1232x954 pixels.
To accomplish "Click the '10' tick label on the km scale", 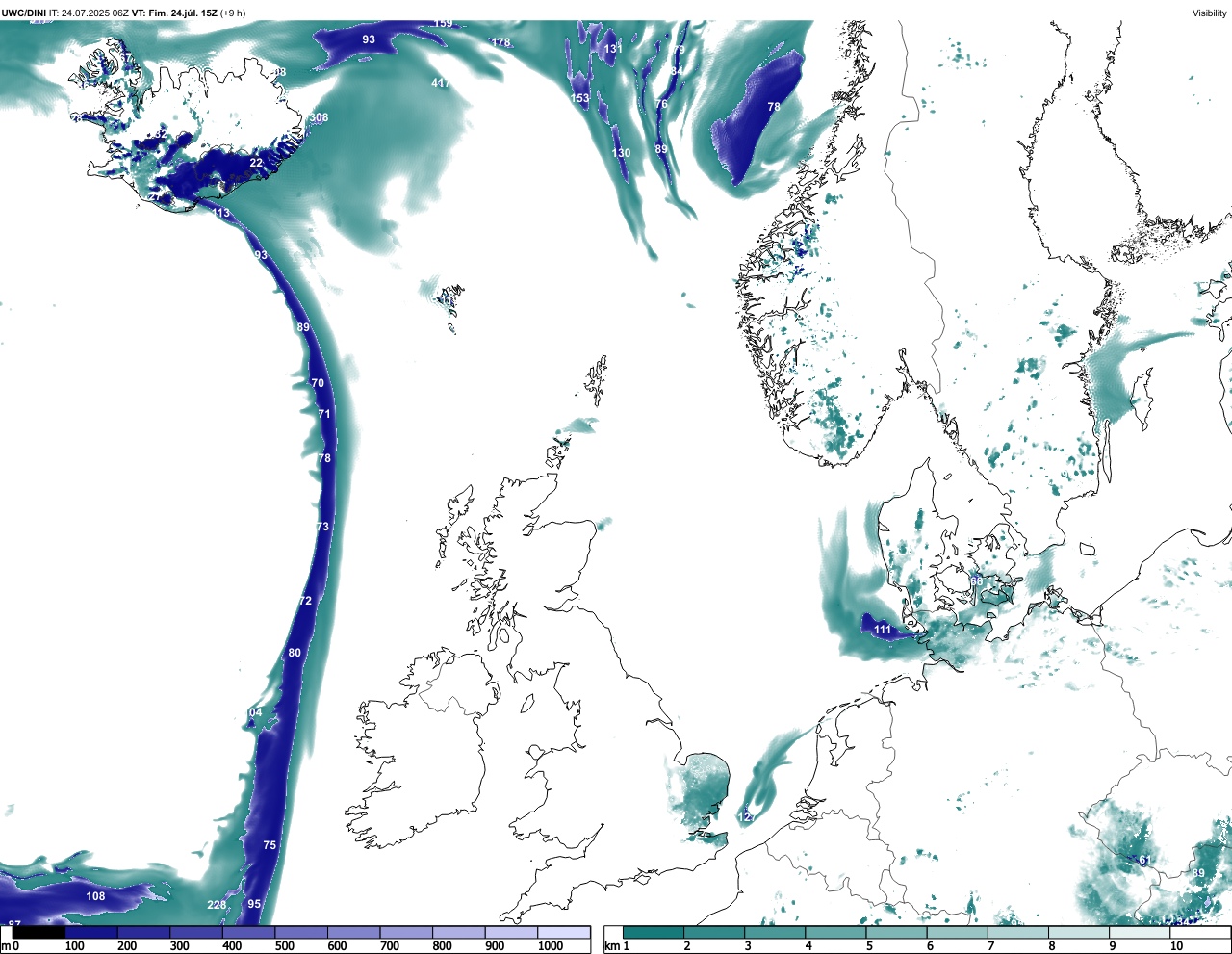I will click(x=1176, y=947).
